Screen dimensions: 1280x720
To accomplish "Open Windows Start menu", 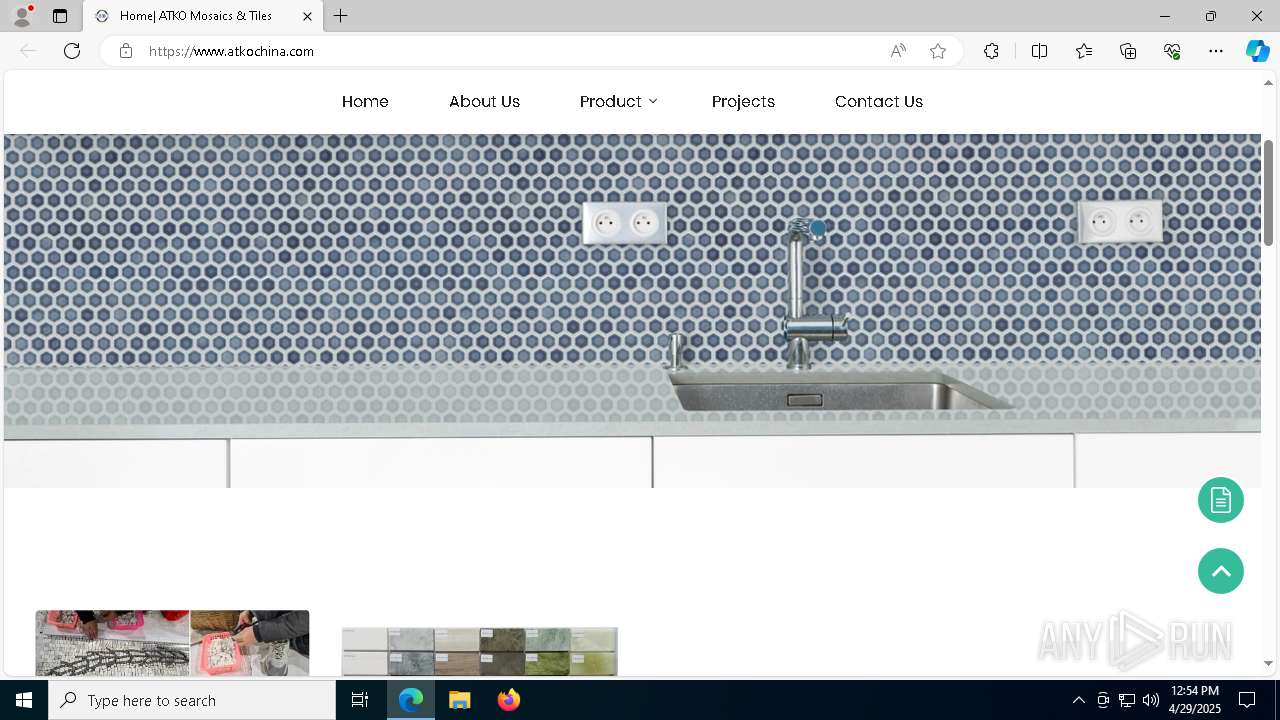I will (x=24, y=700).
